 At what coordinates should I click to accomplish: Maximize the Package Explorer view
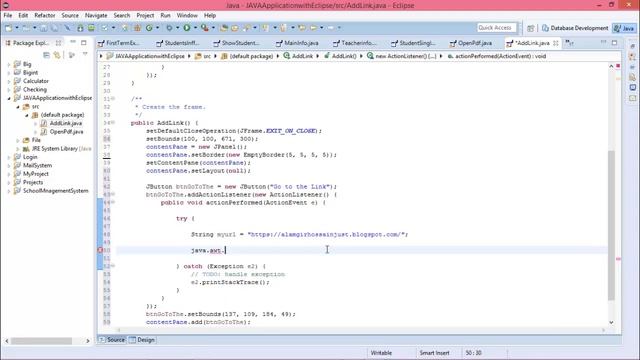point(84,42)
